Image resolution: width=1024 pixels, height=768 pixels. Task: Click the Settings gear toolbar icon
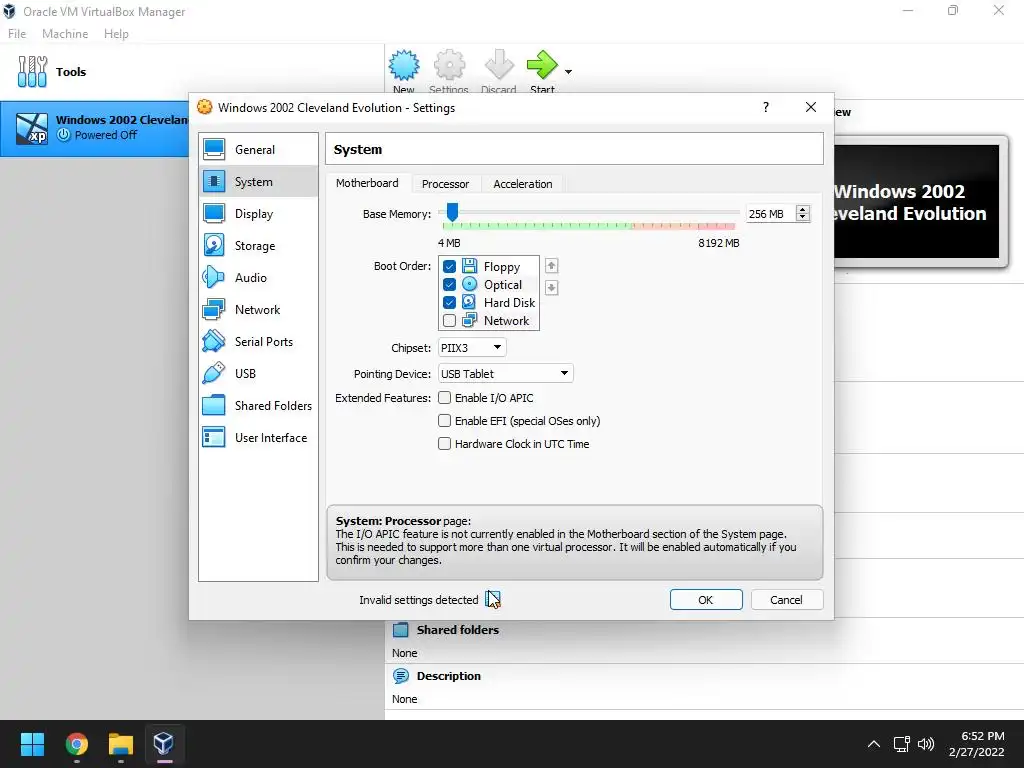(449, 65)
